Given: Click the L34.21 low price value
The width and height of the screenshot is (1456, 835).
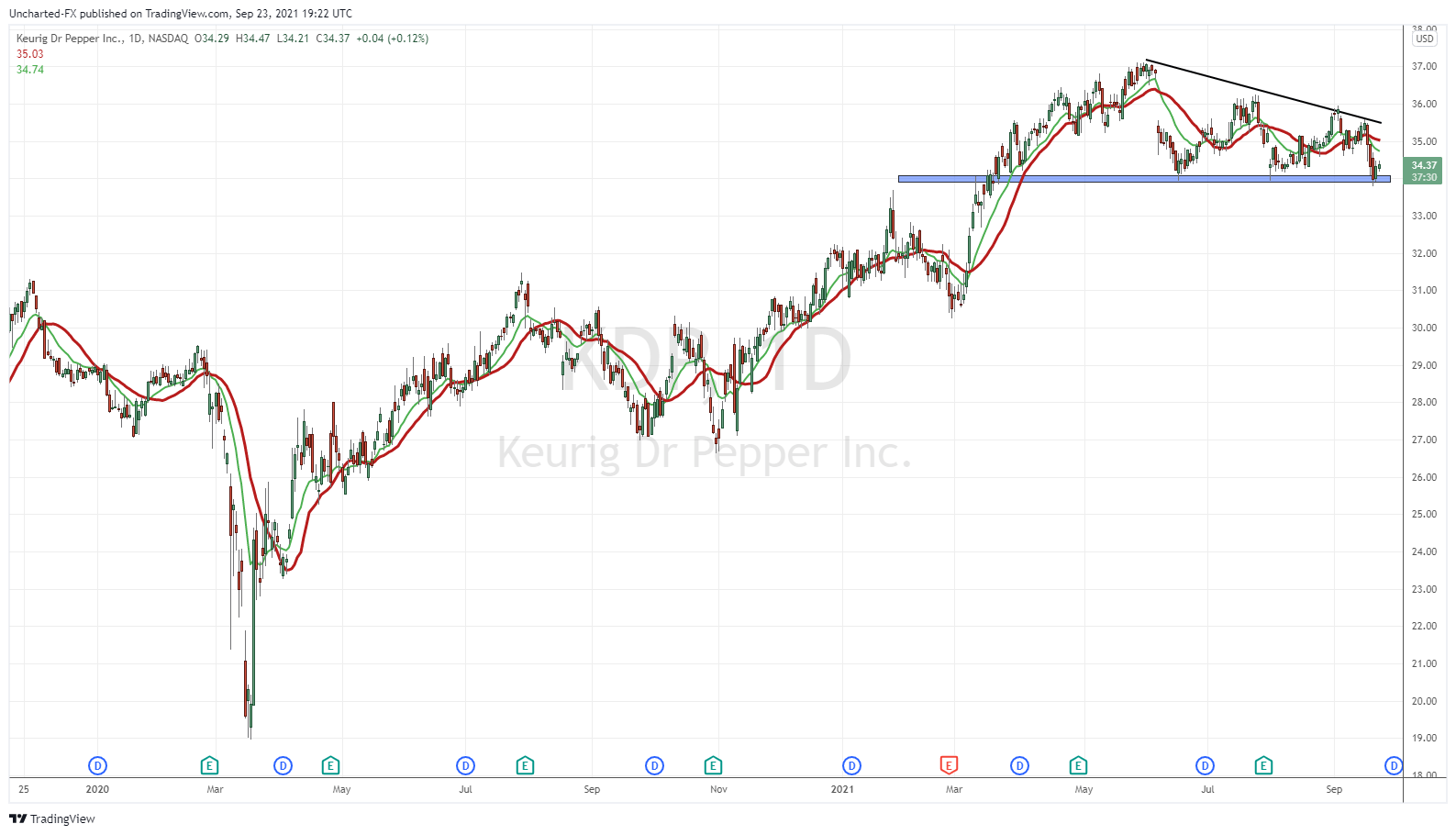Looking at the screenshot, I should pyautogui.click(x=294, y=39).
